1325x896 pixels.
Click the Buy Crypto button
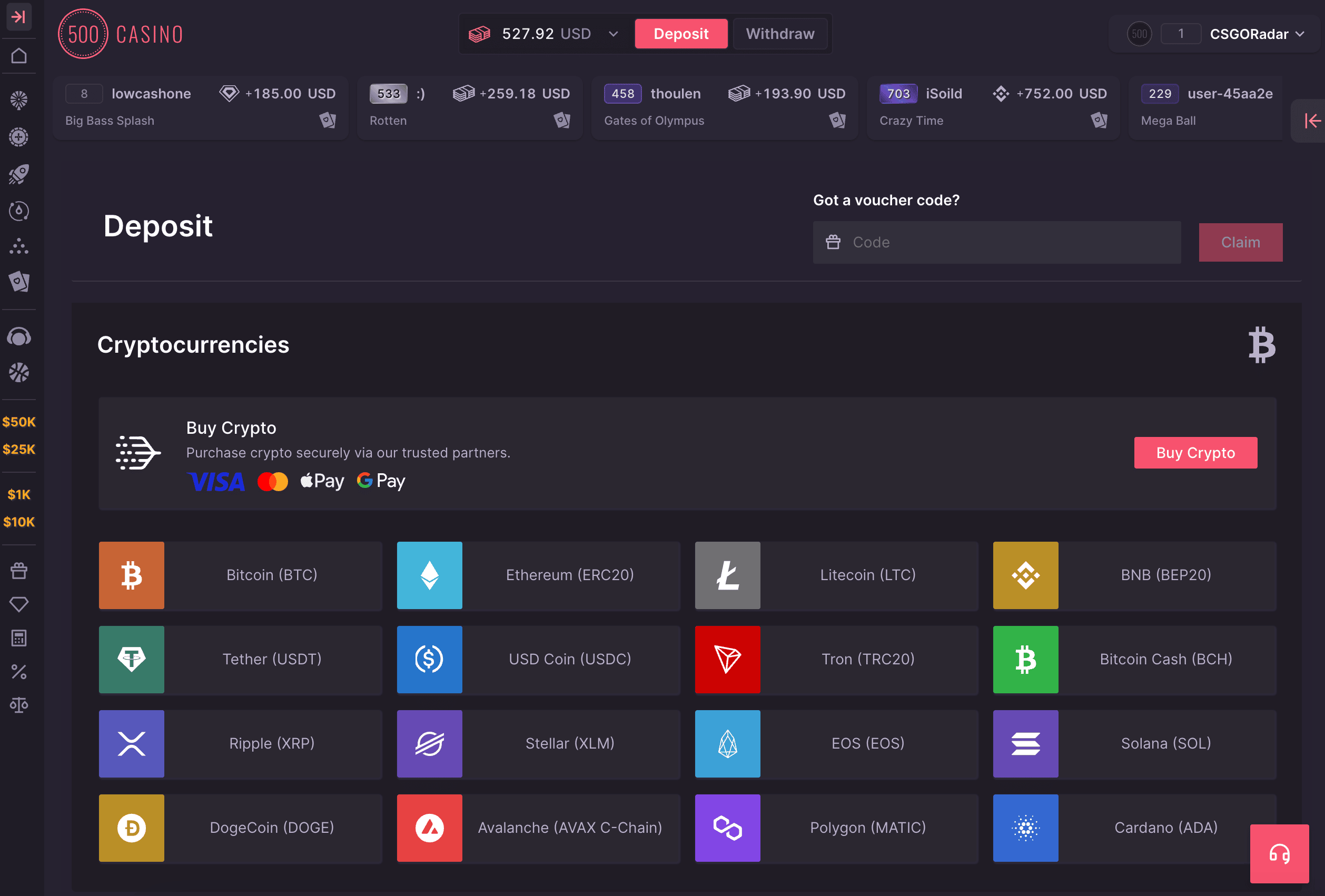pyautogui.click(x=1195, y=453)
